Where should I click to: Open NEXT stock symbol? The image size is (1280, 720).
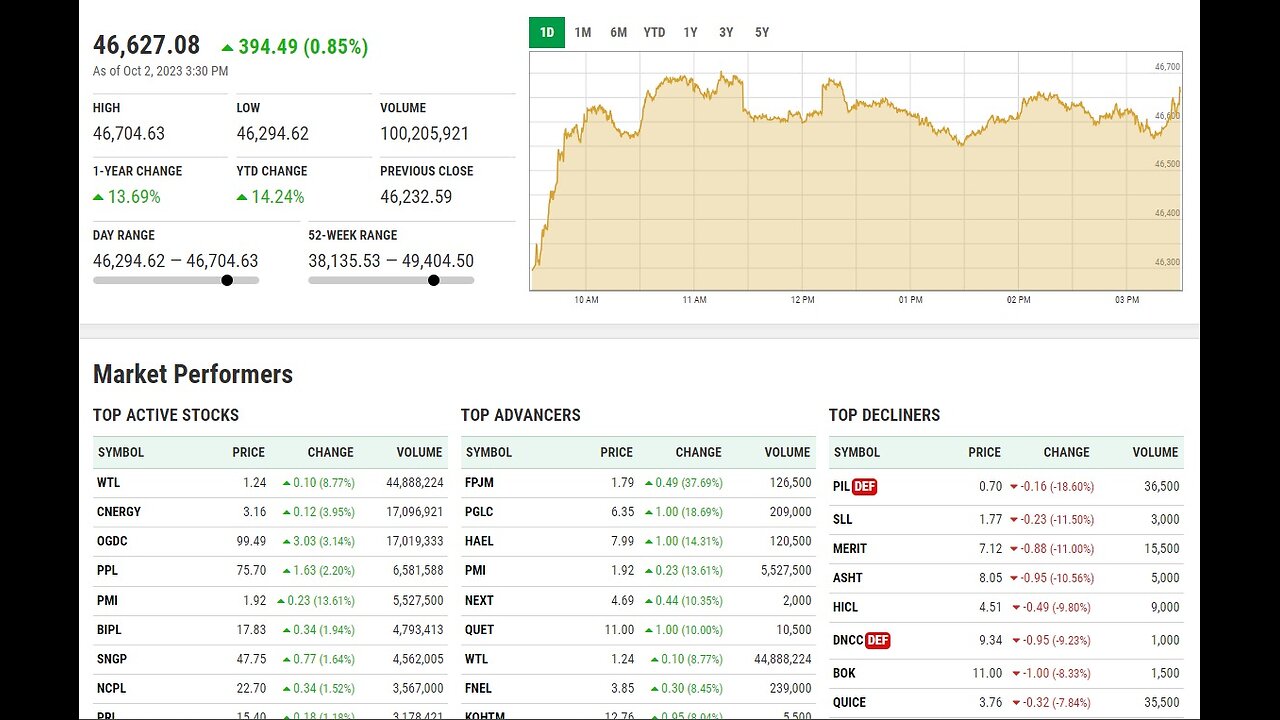(x=479, y=600)
